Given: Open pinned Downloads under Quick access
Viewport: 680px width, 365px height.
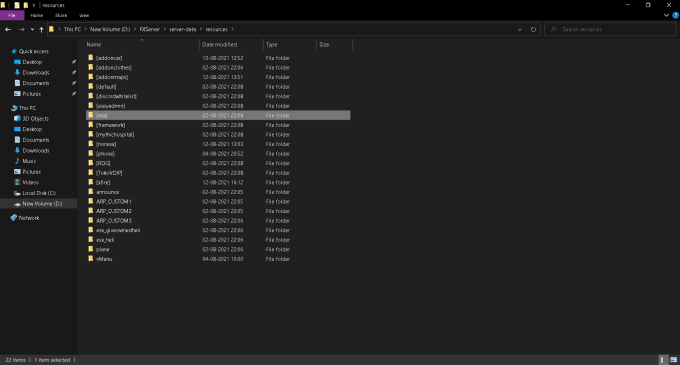Looking at the screenshot, I should [36, 72].
